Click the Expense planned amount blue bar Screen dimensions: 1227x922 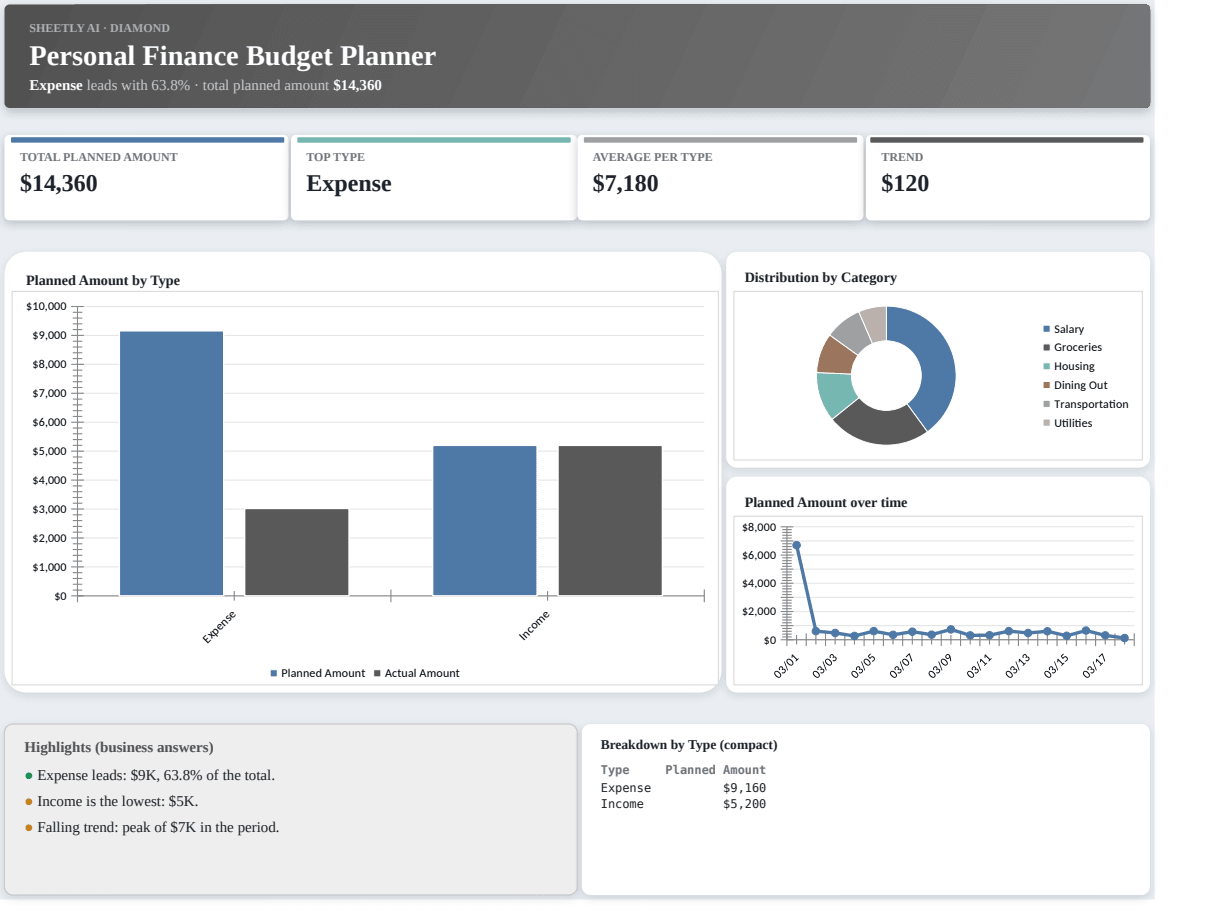pyautogui.click(x=171, y=463)
